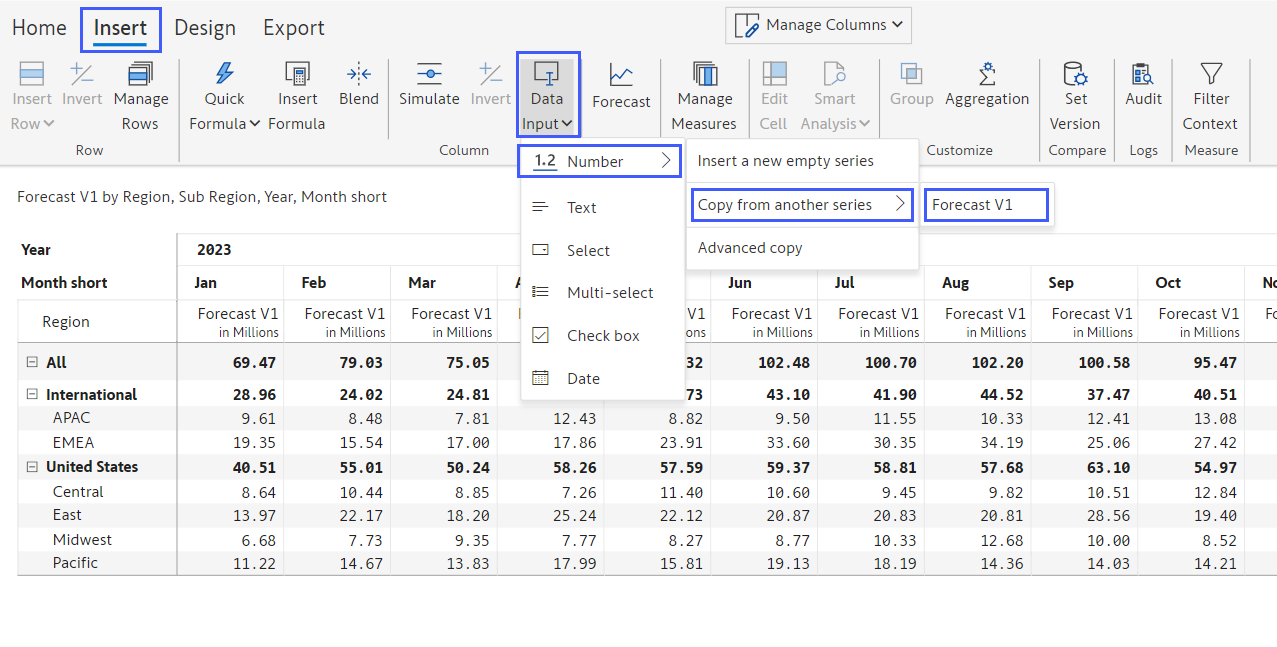Image resolution: width=1277 pixels, height=647 pixels.
Task: Choose Check box data input type
Action: coord(602,336)
